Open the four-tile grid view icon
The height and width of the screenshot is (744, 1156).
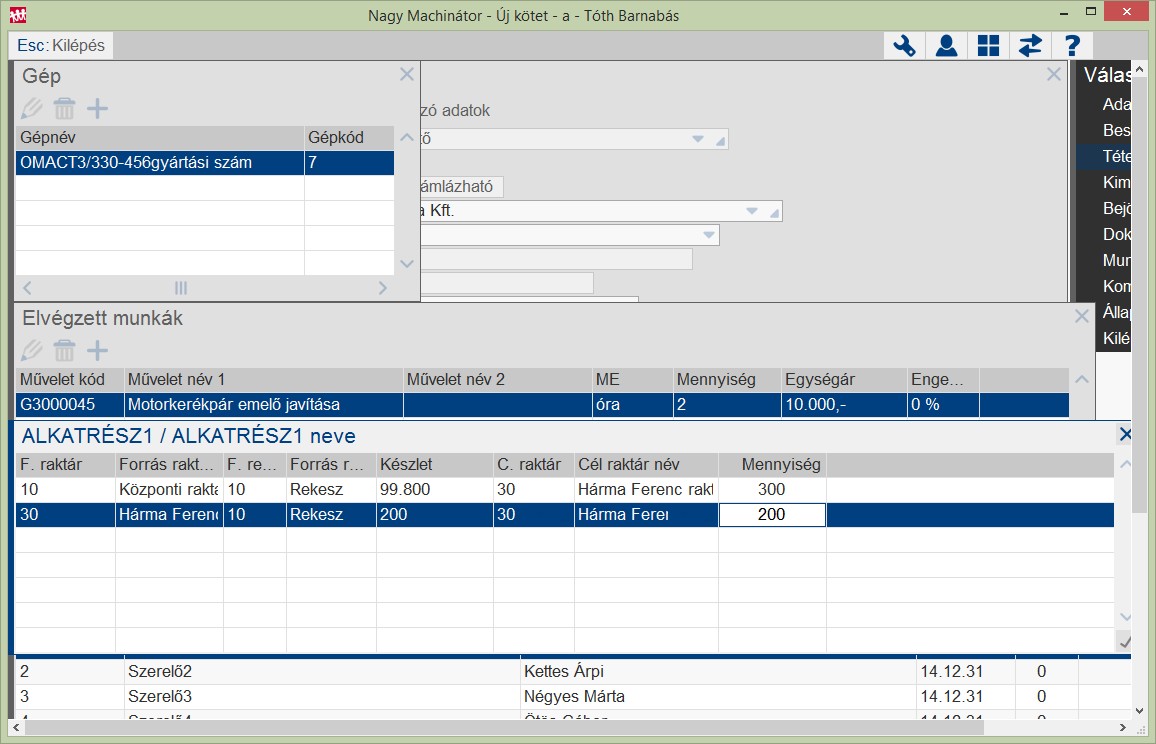[x=988, y=46]
